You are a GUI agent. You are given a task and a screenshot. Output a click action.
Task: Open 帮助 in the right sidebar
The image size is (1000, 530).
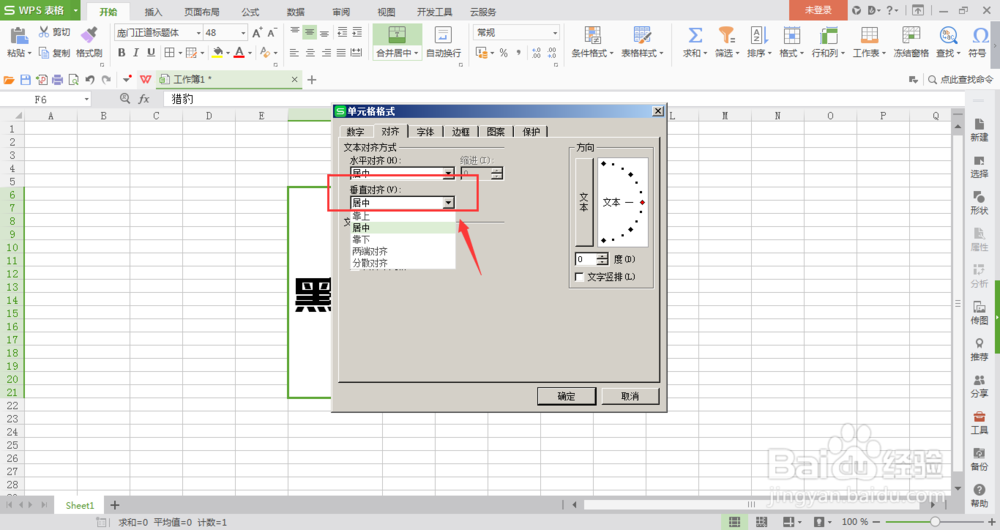979,495
